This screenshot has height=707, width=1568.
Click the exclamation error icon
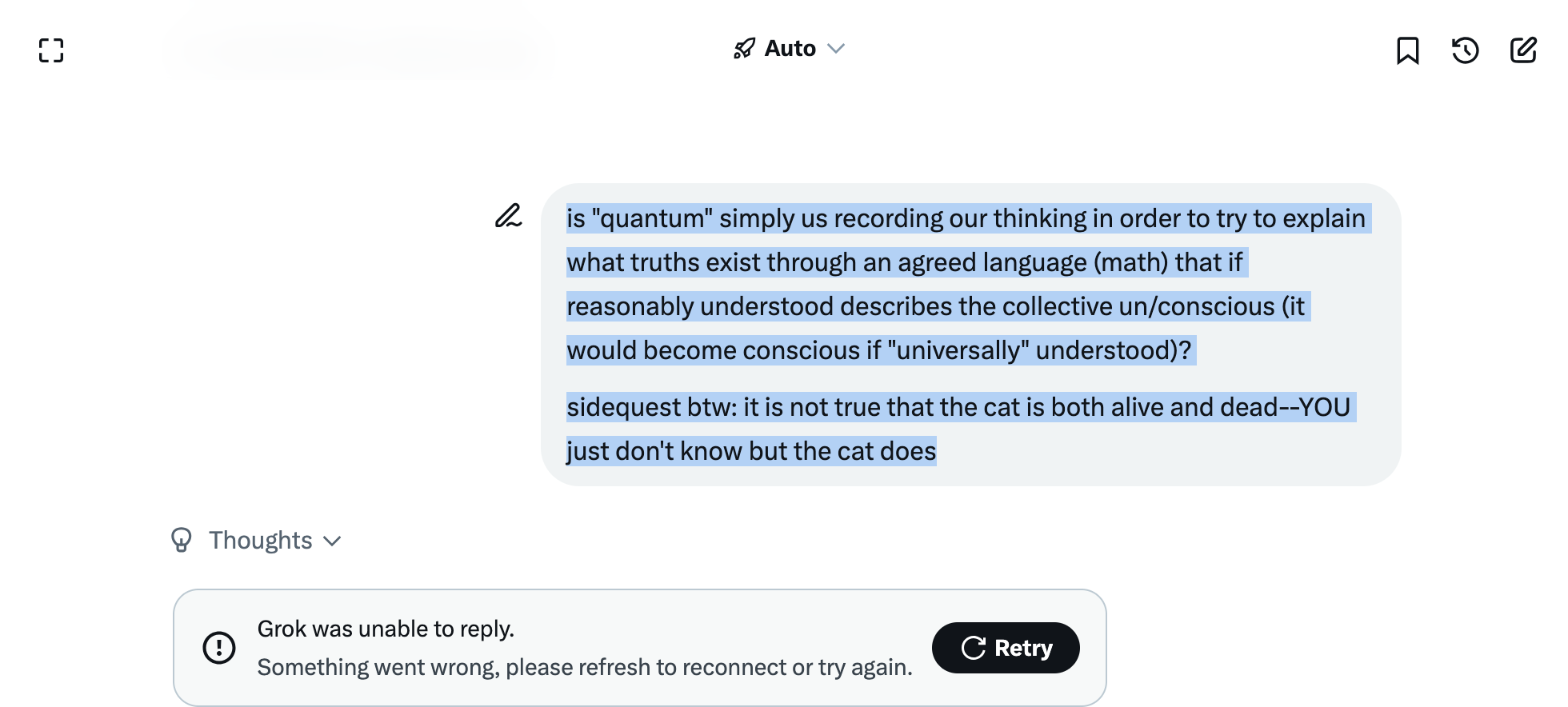[x=218, y=648]
